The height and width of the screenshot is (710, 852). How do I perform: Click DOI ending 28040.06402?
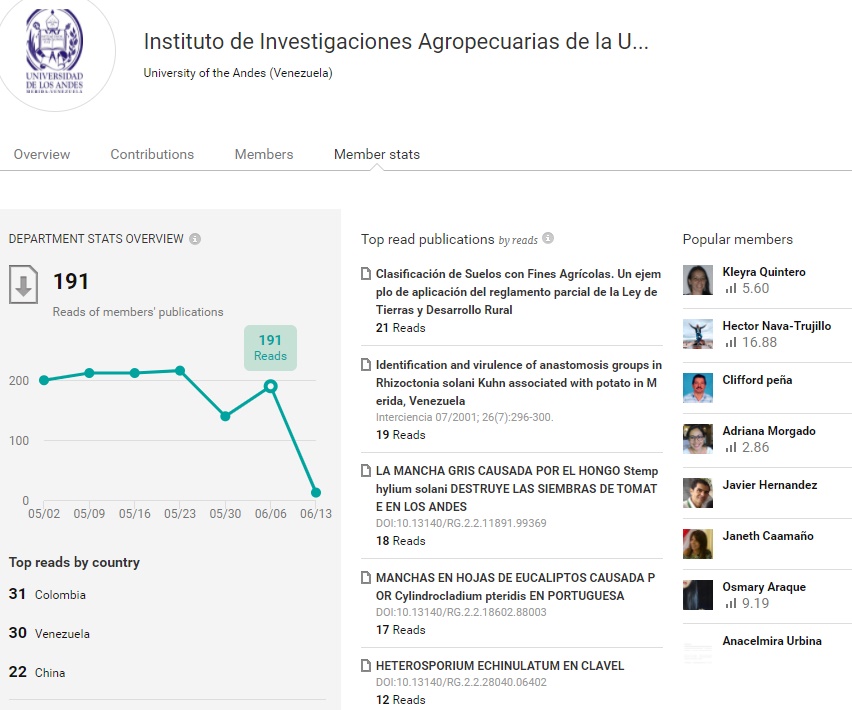(x=461, y=682)
